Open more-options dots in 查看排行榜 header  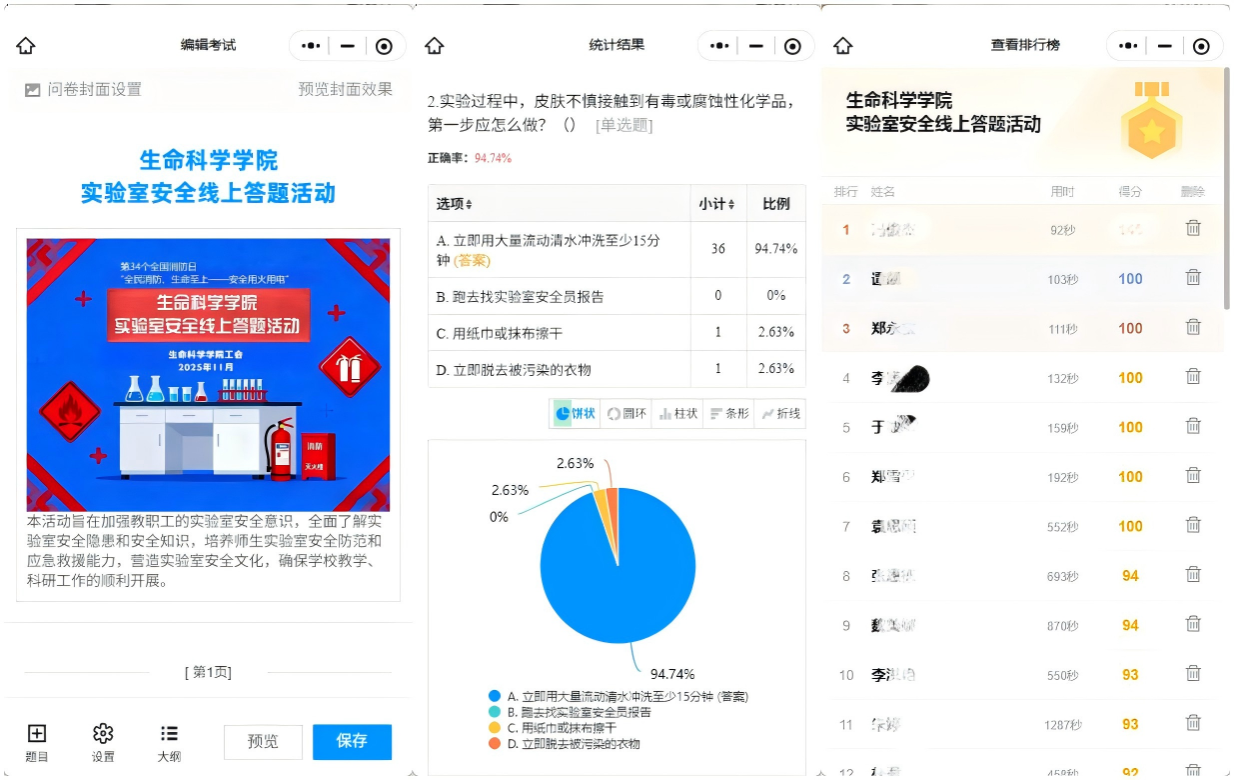pyautogui.click(x=1128, y=46)
